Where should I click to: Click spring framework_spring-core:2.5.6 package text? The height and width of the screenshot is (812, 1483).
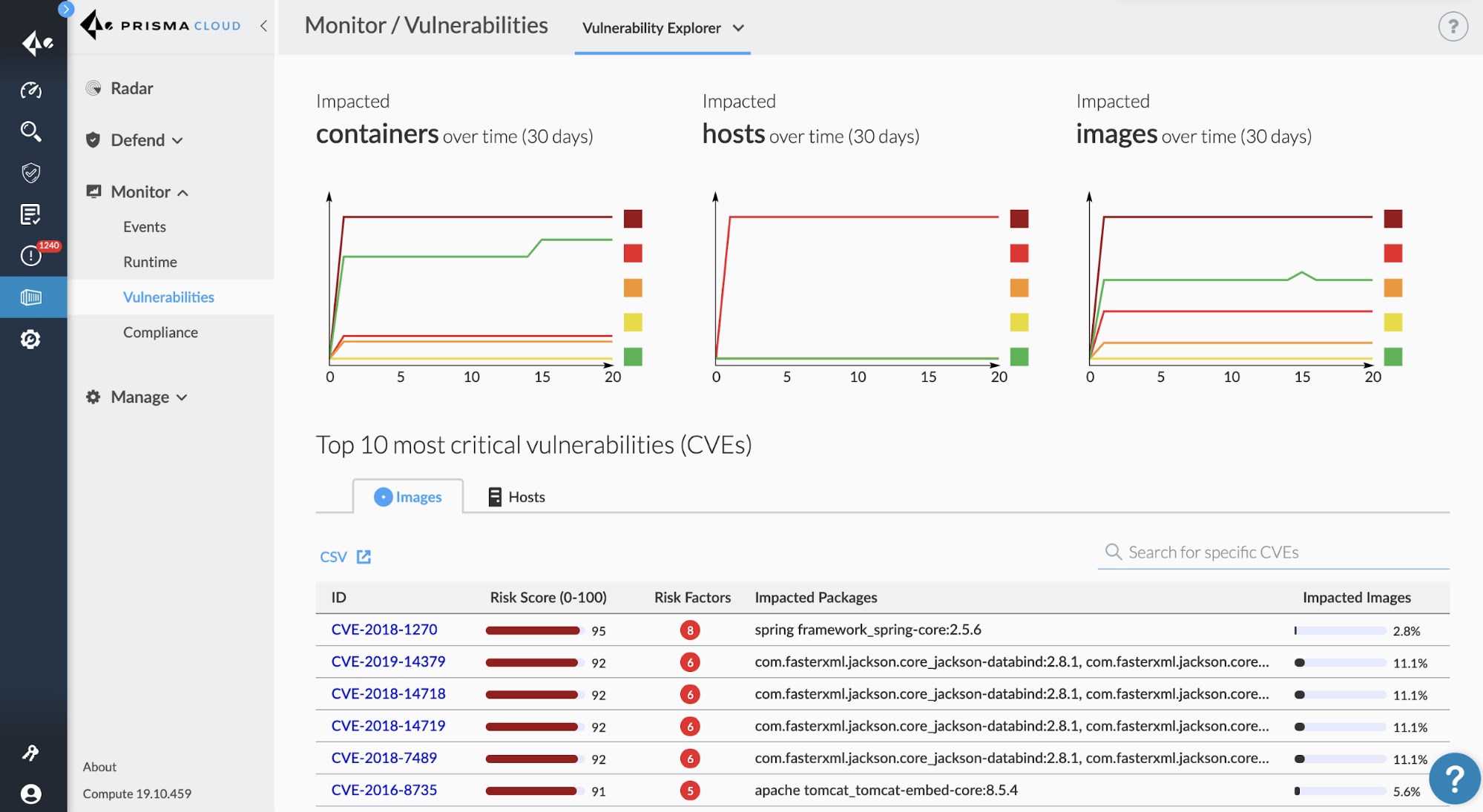pos(867,630)
